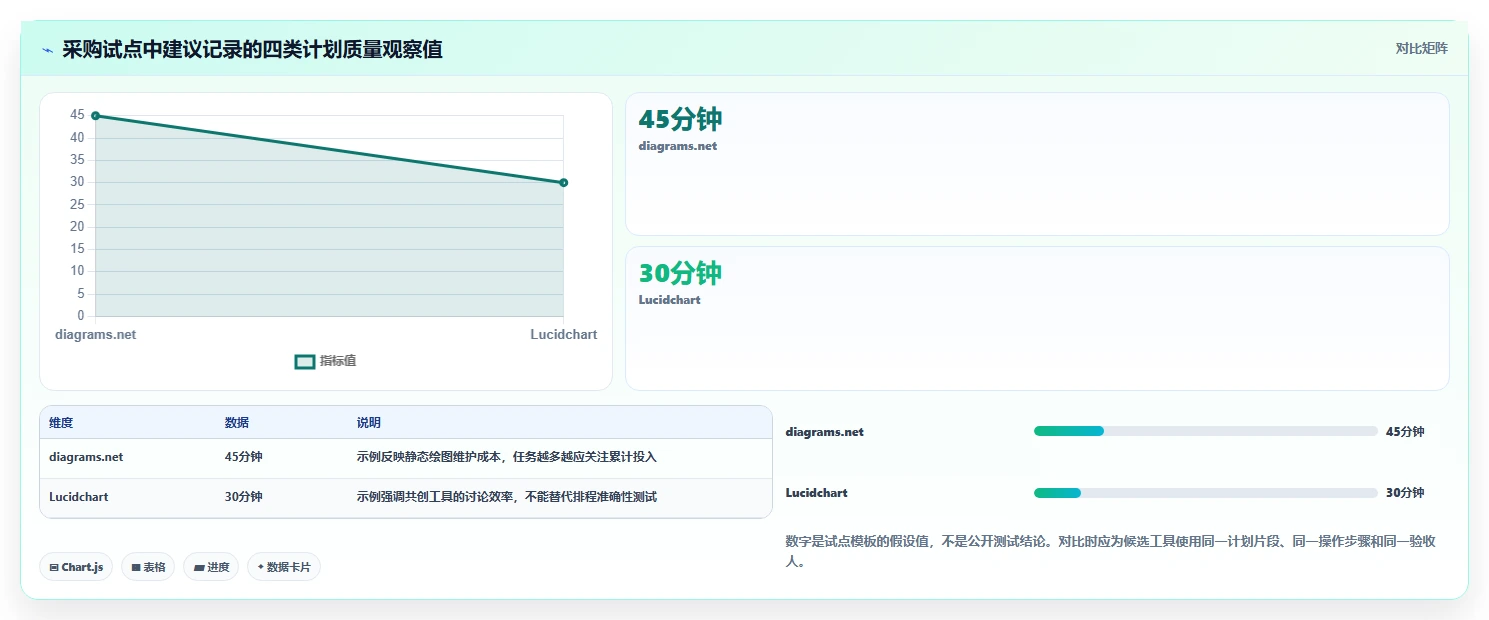Click the Chart.js chip
1489x620 pixels.
(77, 567)
